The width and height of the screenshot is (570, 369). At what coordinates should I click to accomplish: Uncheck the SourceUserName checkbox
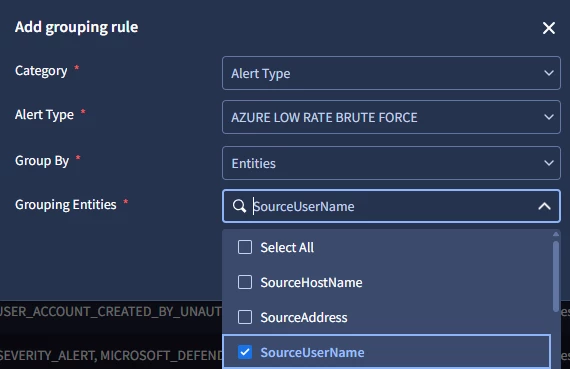click(x=245, y=352)
